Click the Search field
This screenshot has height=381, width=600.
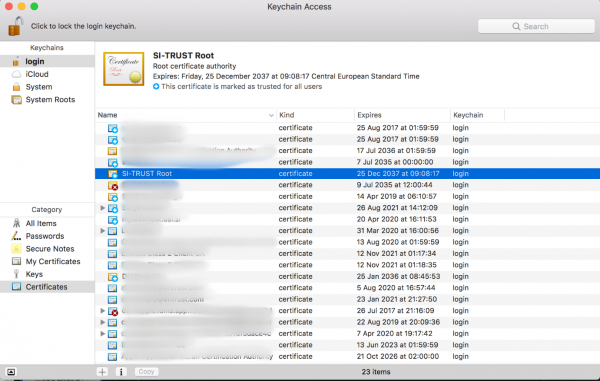tap(536, 26)
